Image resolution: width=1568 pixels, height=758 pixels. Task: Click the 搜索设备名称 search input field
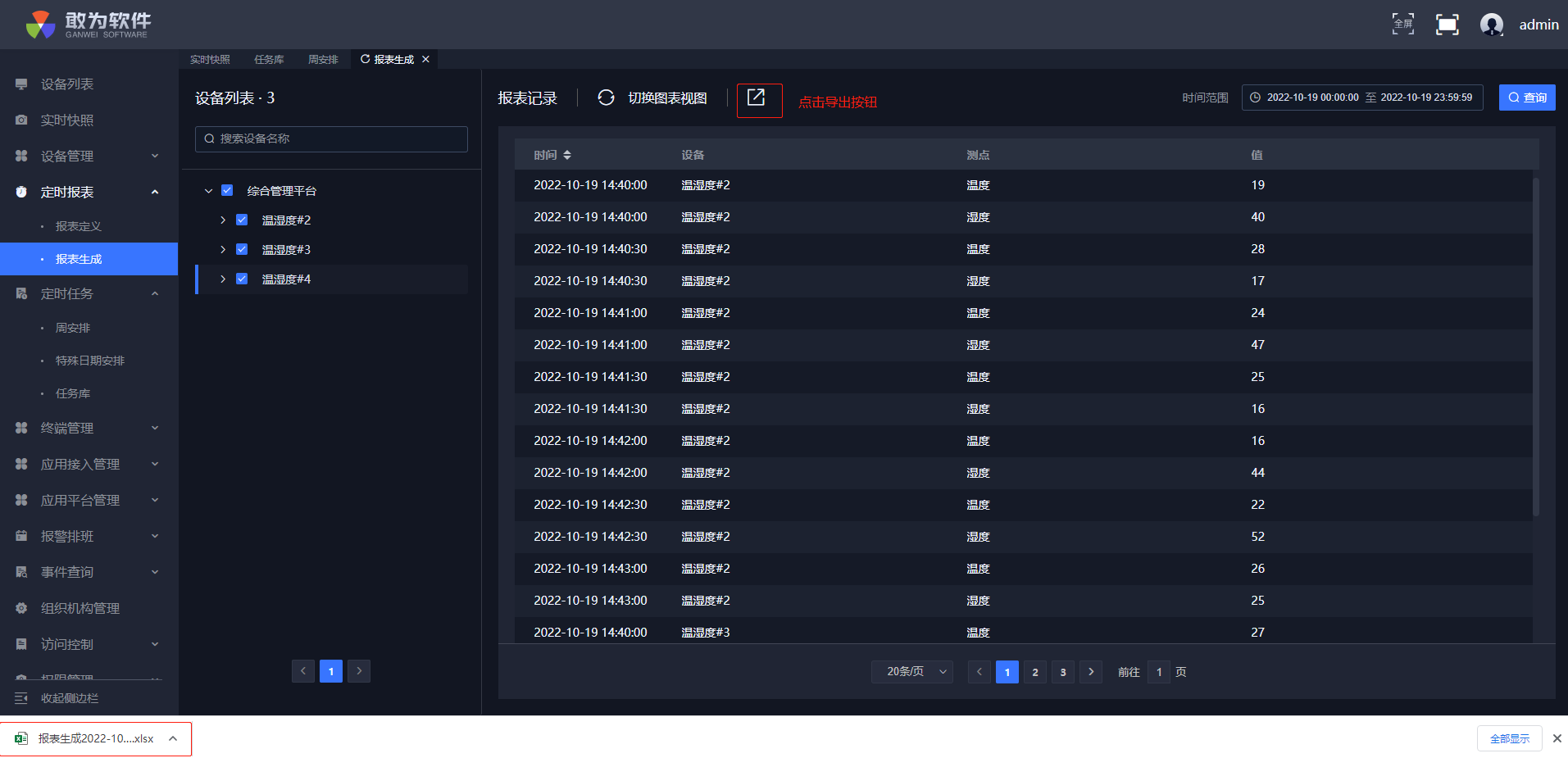332,139
